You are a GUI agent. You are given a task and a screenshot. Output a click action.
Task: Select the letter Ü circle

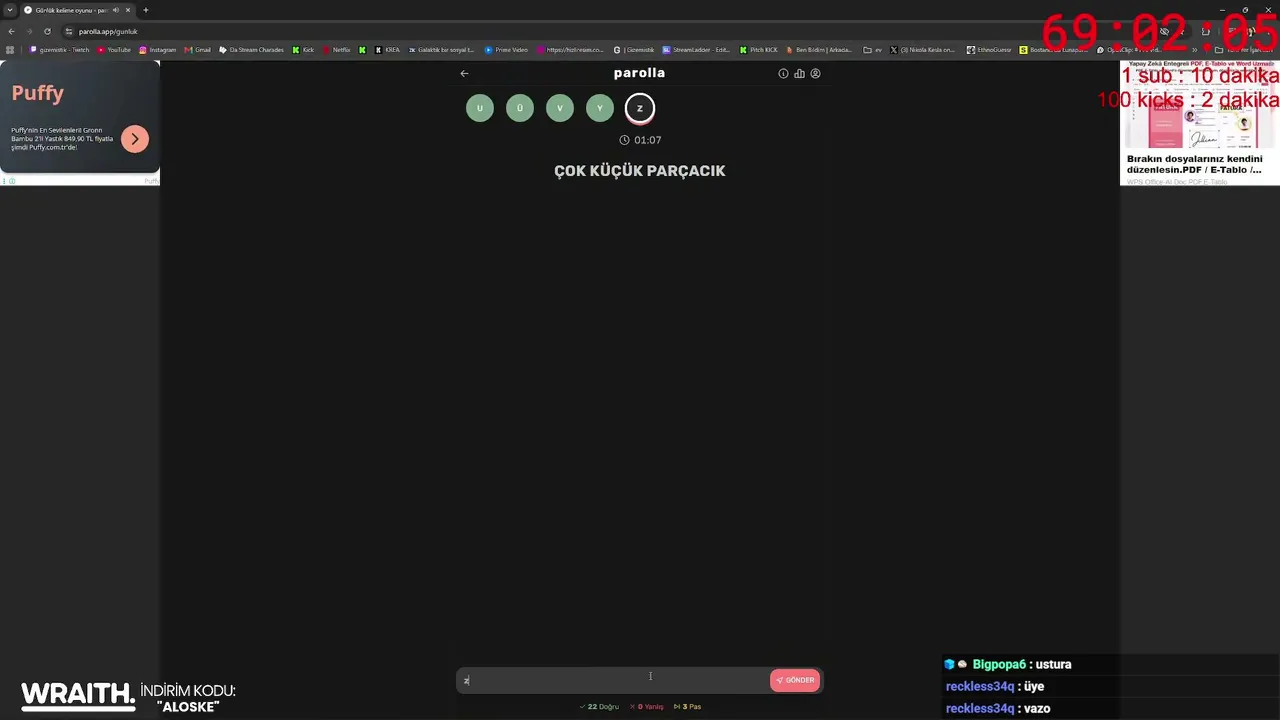tap(520, 108)
